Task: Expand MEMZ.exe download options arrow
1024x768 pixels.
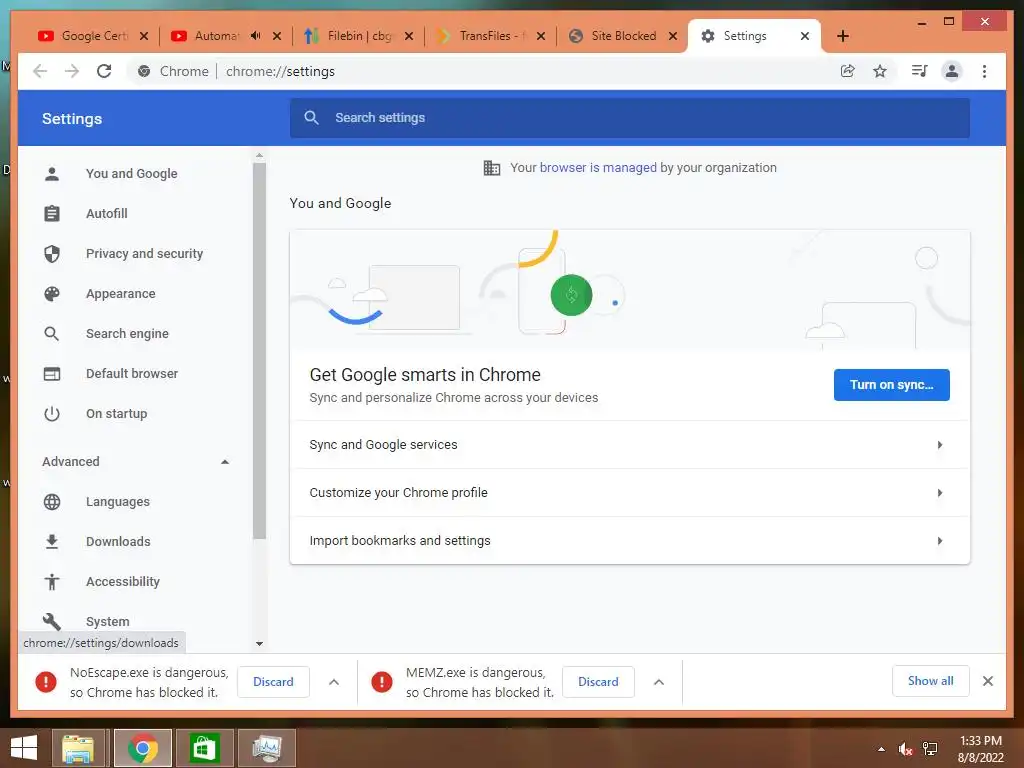Action: [x=659, y=682]
